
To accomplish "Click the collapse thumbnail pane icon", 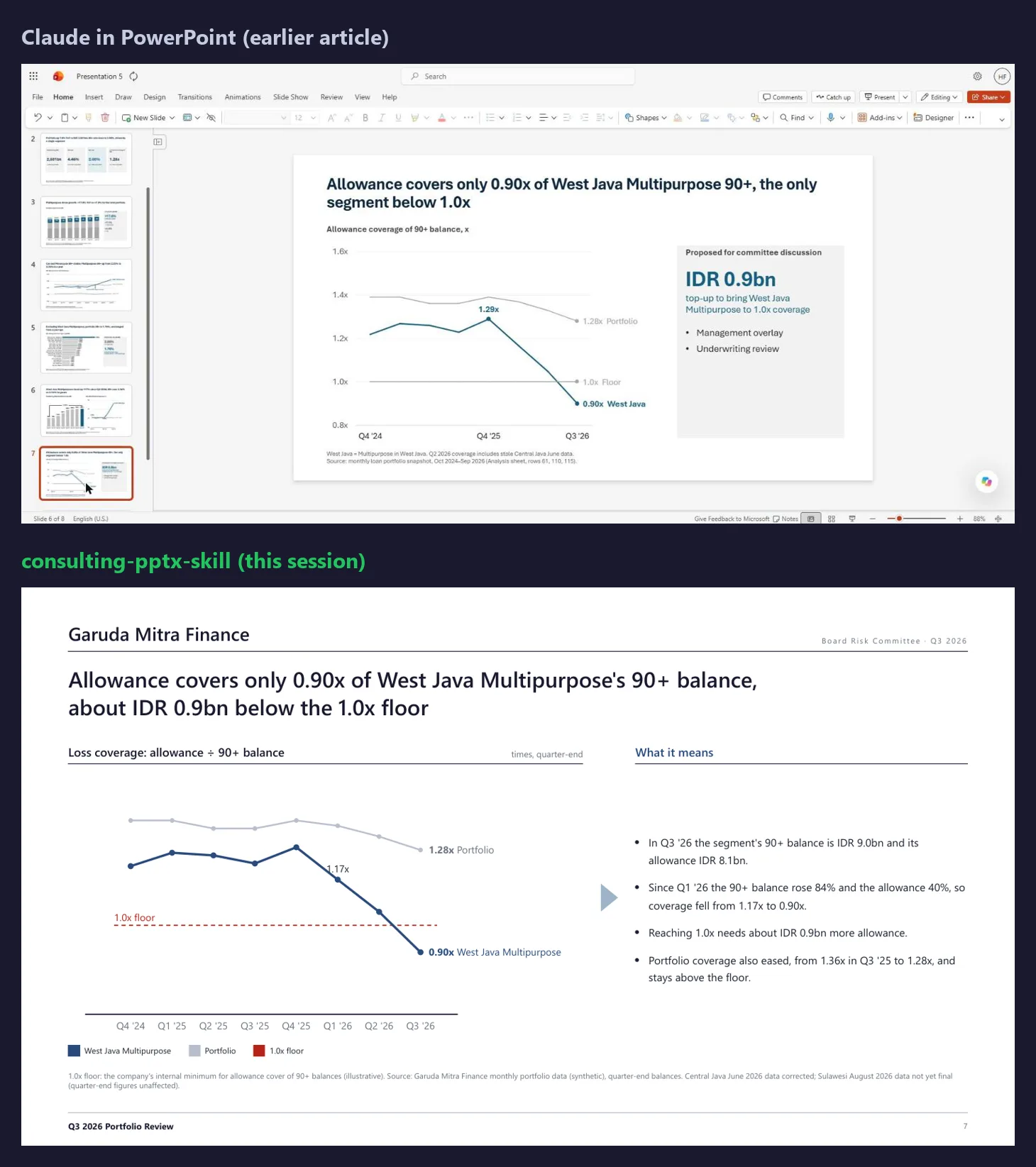I will point(158,142).
